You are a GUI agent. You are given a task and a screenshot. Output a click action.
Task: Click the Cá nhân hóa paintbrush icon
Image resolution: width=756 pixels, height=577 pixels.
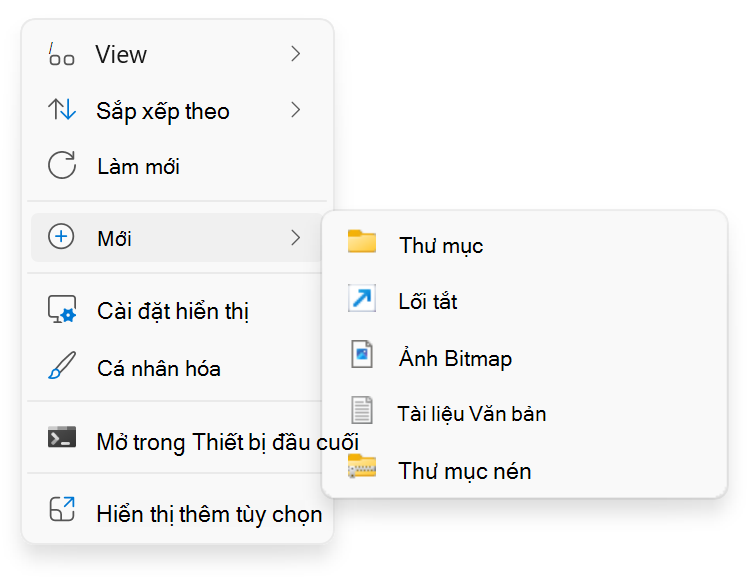pyautogui.click(x=62, y=365)
